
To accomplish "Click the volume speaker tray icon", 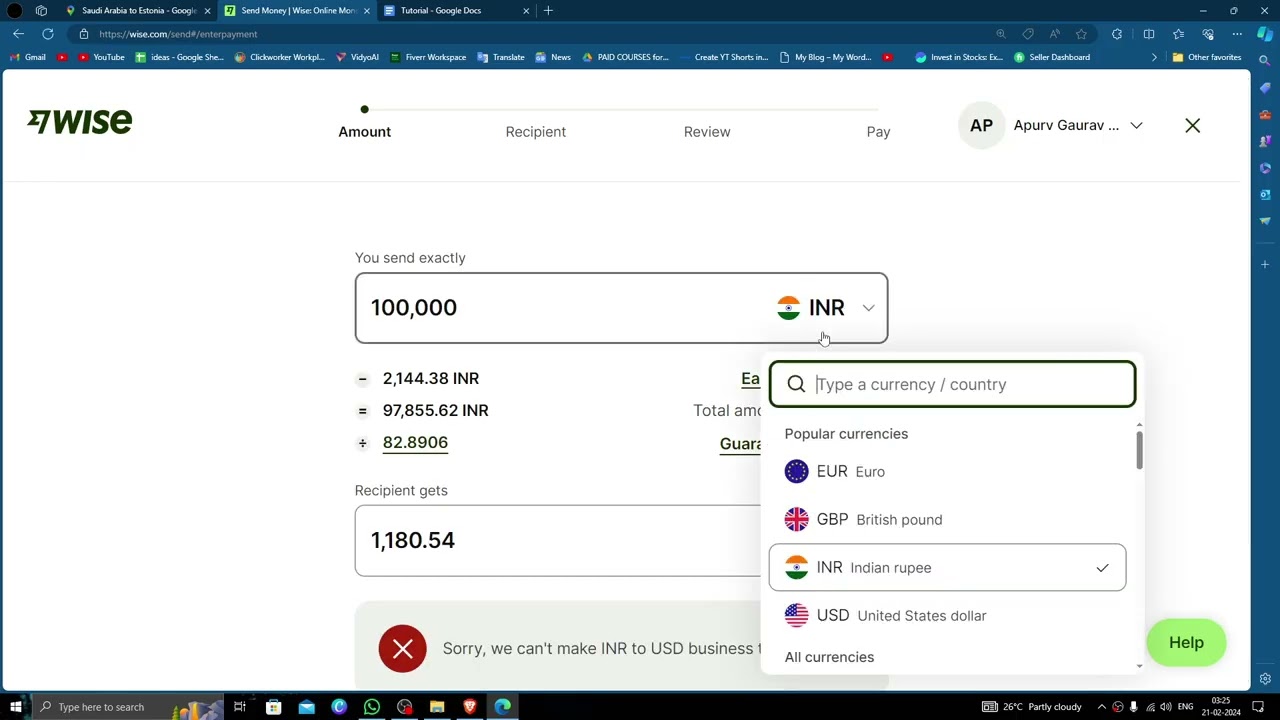I will tap(1166, 707).
